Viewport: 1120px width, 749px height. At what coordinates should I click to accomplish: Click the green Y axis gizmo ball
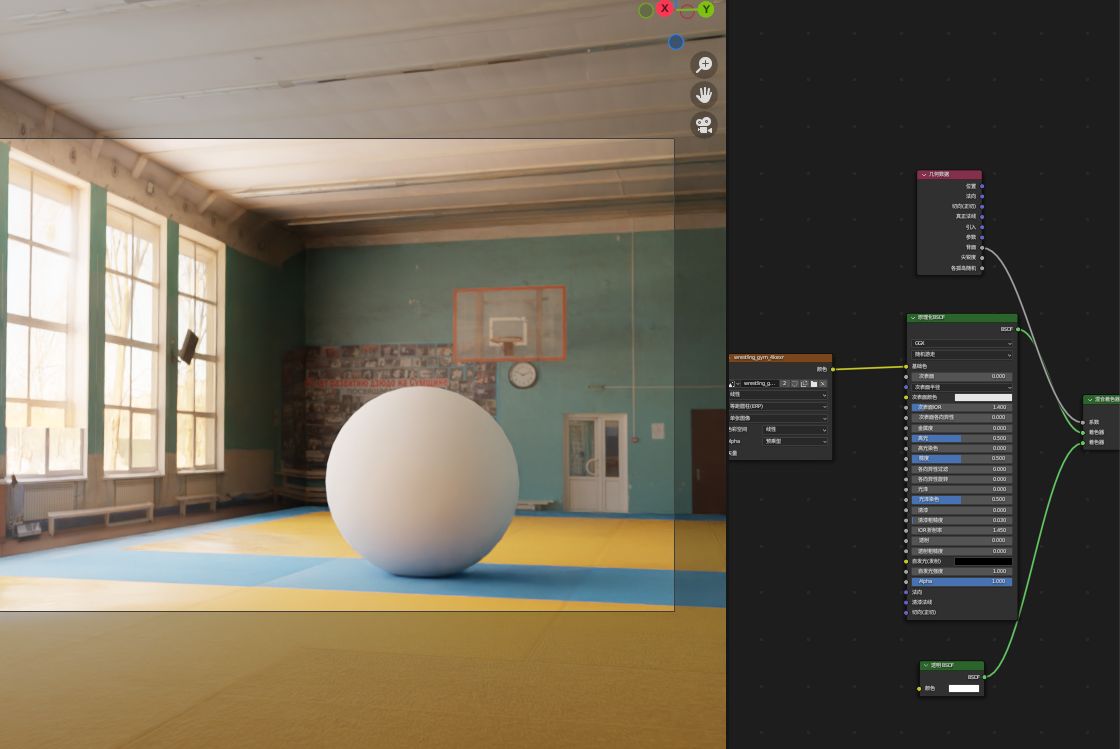tap(706, 9)
